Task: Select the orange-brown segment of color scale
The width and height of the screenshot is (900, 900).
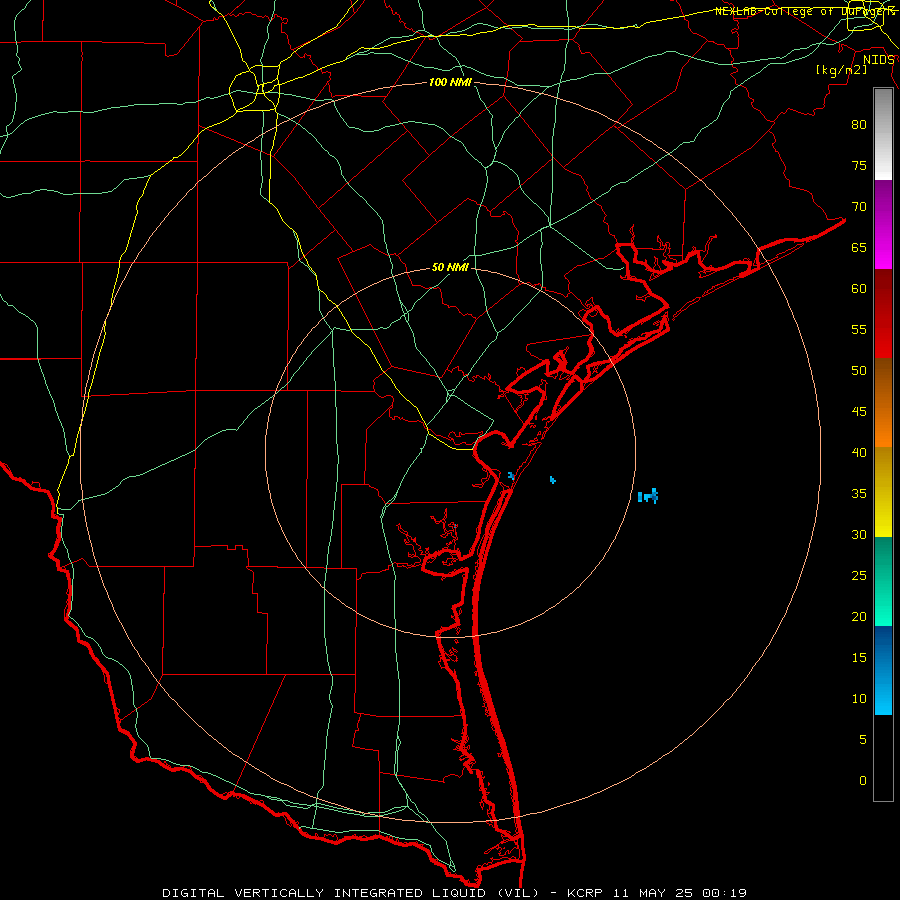Action: click(x=883, y=403)
